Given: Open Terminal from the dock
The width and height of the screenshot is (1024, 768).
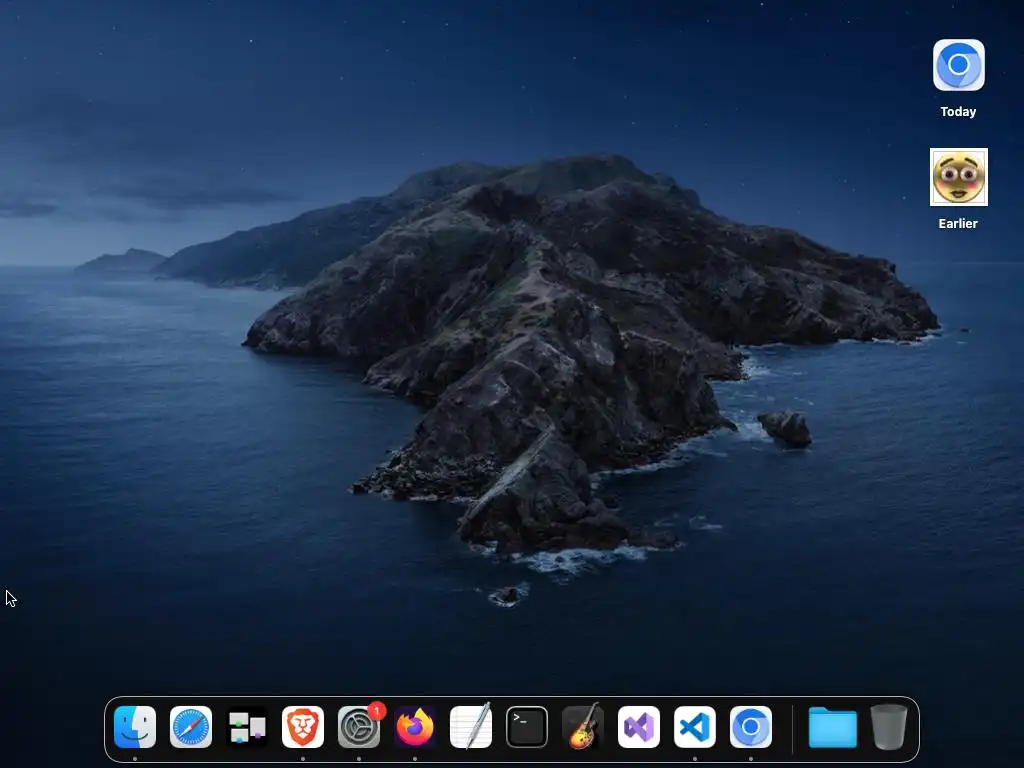Looking at the screenshot, I should (x=527, y=726).
